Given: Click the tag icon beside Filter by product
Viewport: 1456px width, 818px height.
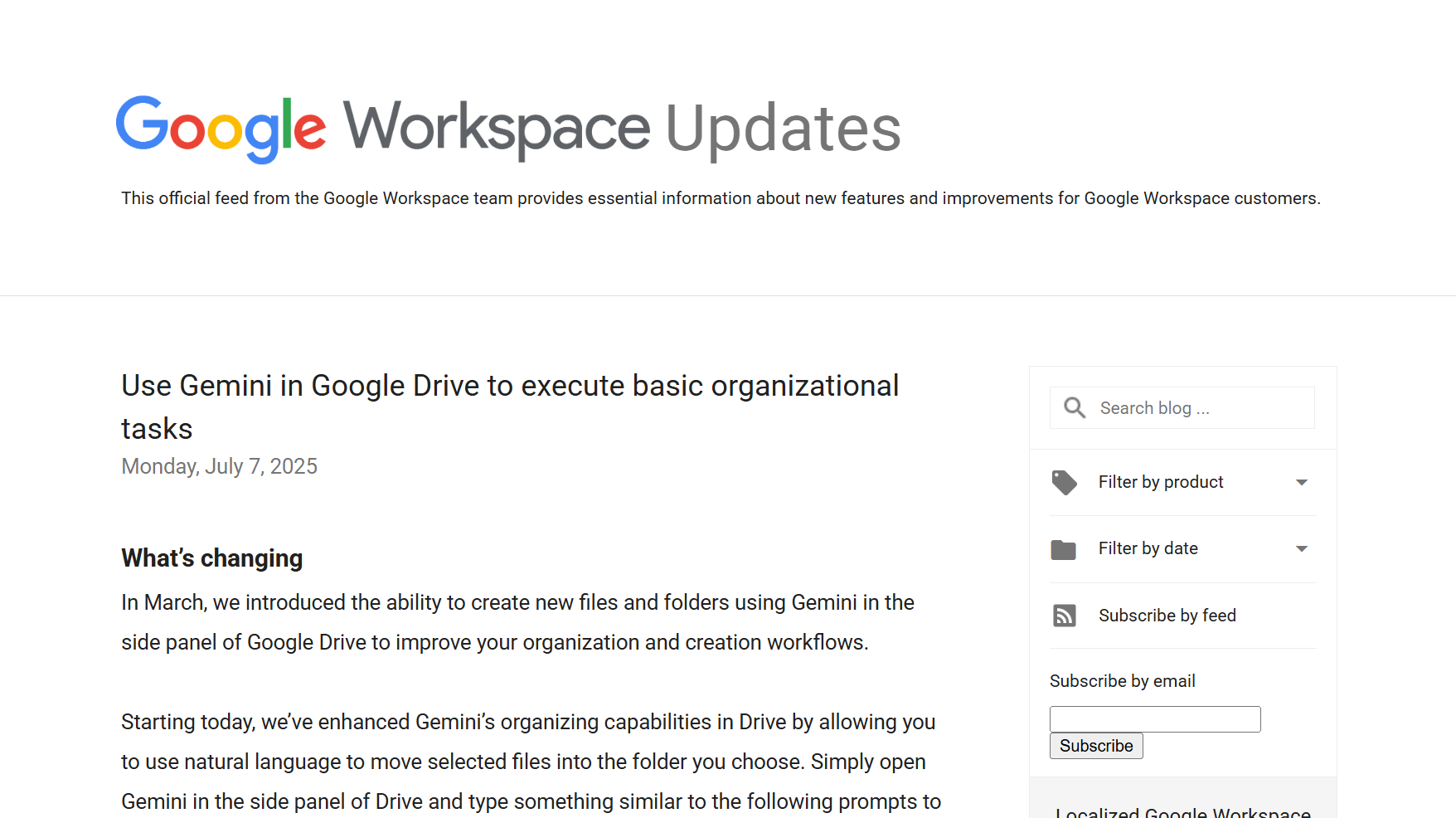Looking at the screenshot, I should 1064,482.
